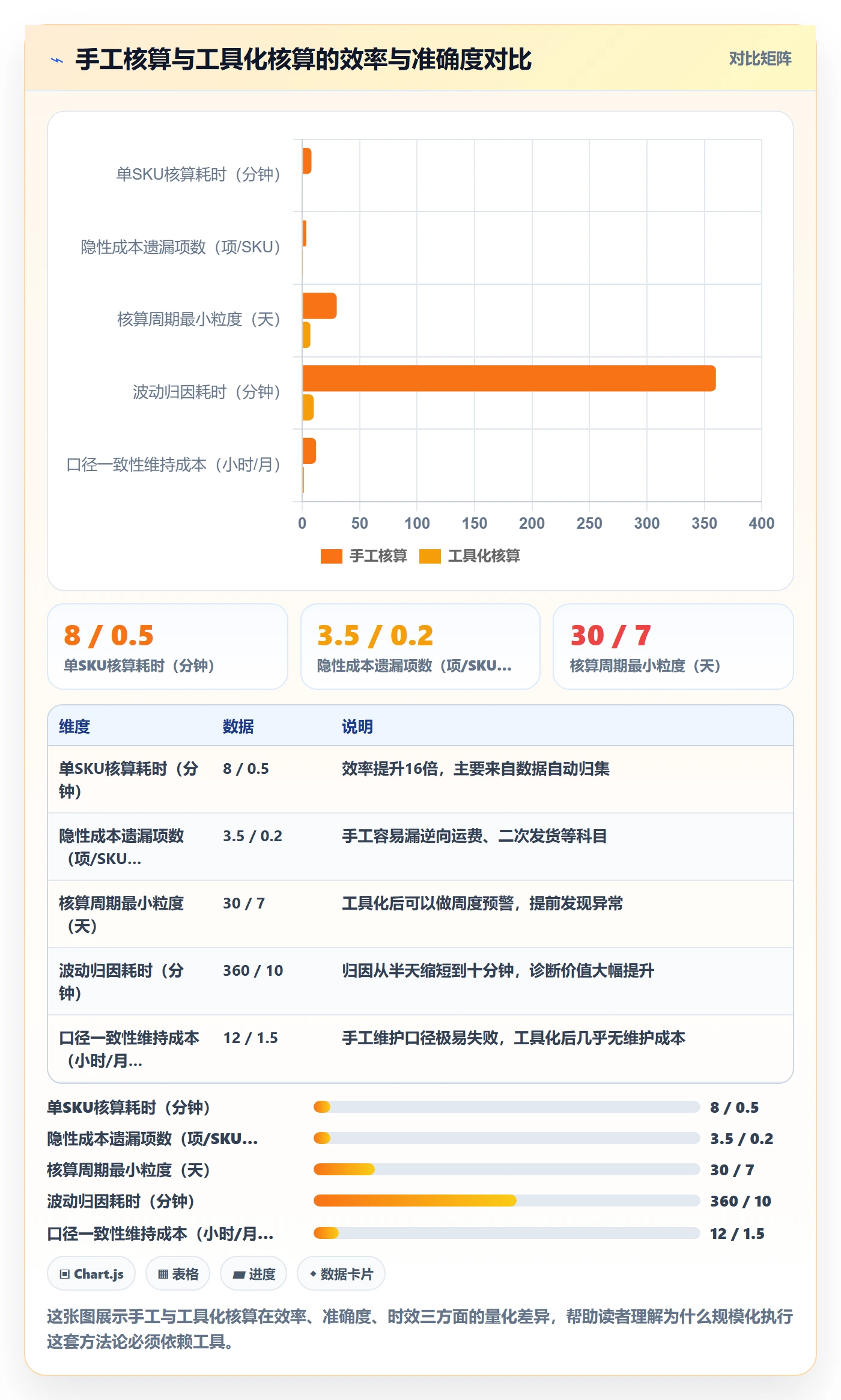Click the chart y-axis label 口径一致性维持成本（小时/月）
Screen dimensions: 841x1400
tap(174, 464)
